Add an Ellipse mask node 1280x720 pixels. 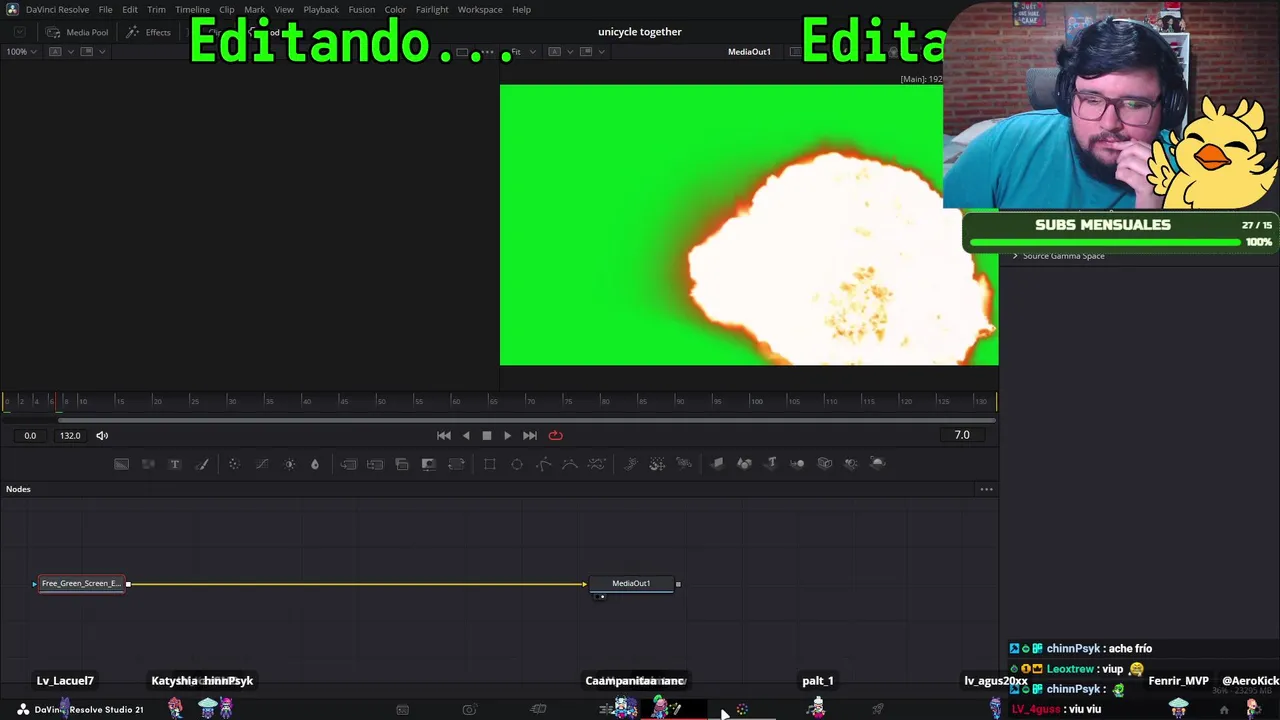click(517, 463)
